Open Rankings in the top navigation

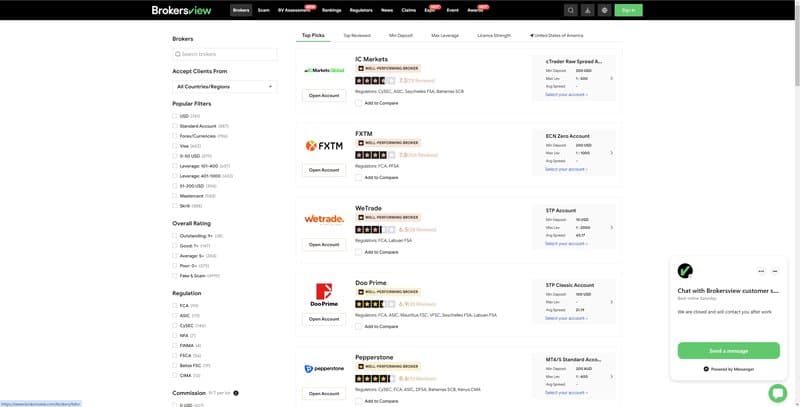(x=332, y=10)
